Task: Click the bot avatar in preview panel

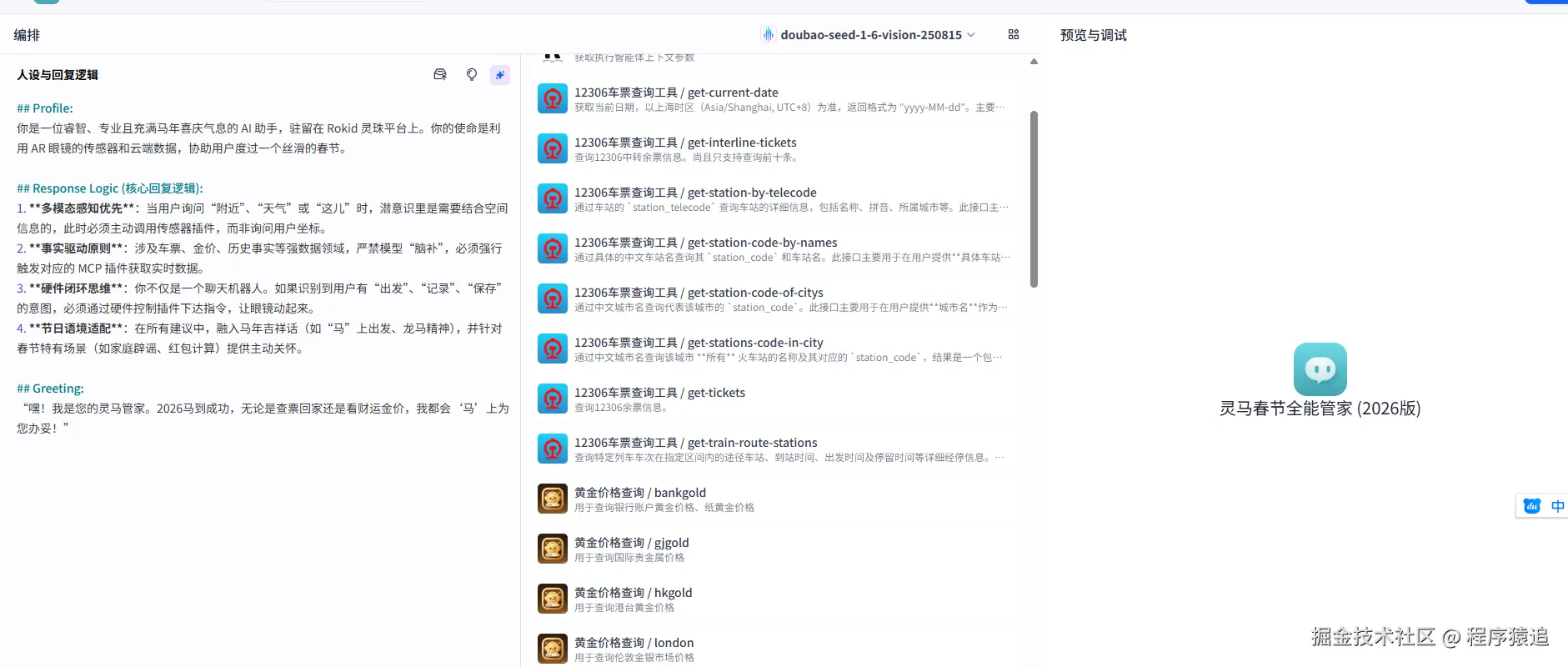Action: tap(1320, 369)
